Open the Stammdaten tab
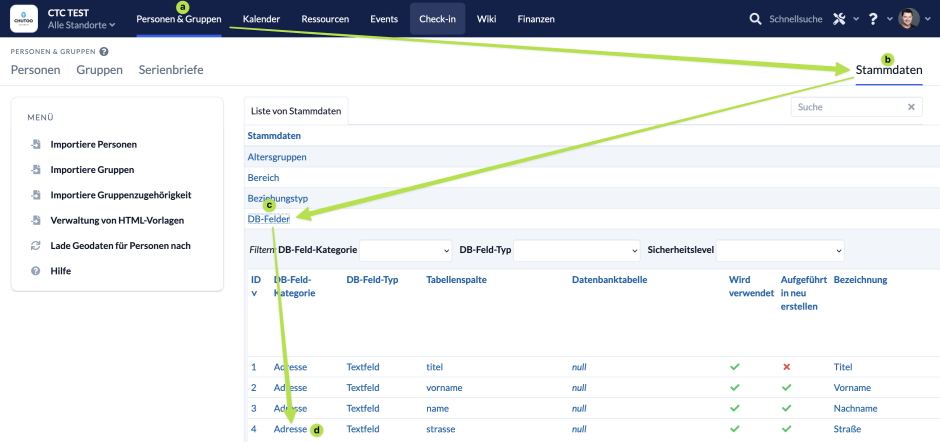The image size is (940, 442). (x=889, y=70)
